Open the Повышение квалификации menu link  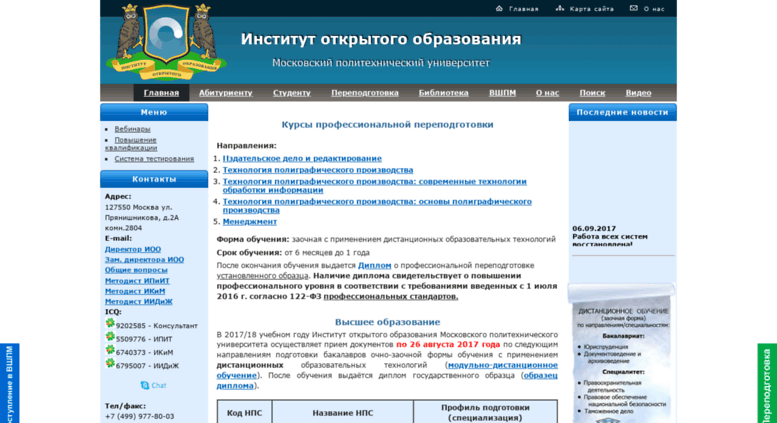[x=131, y=144]
